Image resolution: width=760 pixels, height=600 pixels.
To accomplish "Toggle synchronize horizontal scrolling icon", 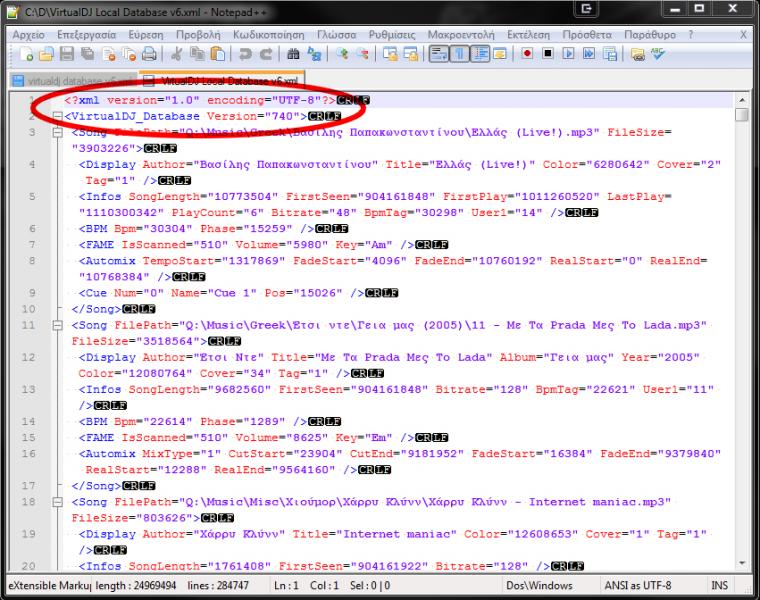I will (411, 54).
